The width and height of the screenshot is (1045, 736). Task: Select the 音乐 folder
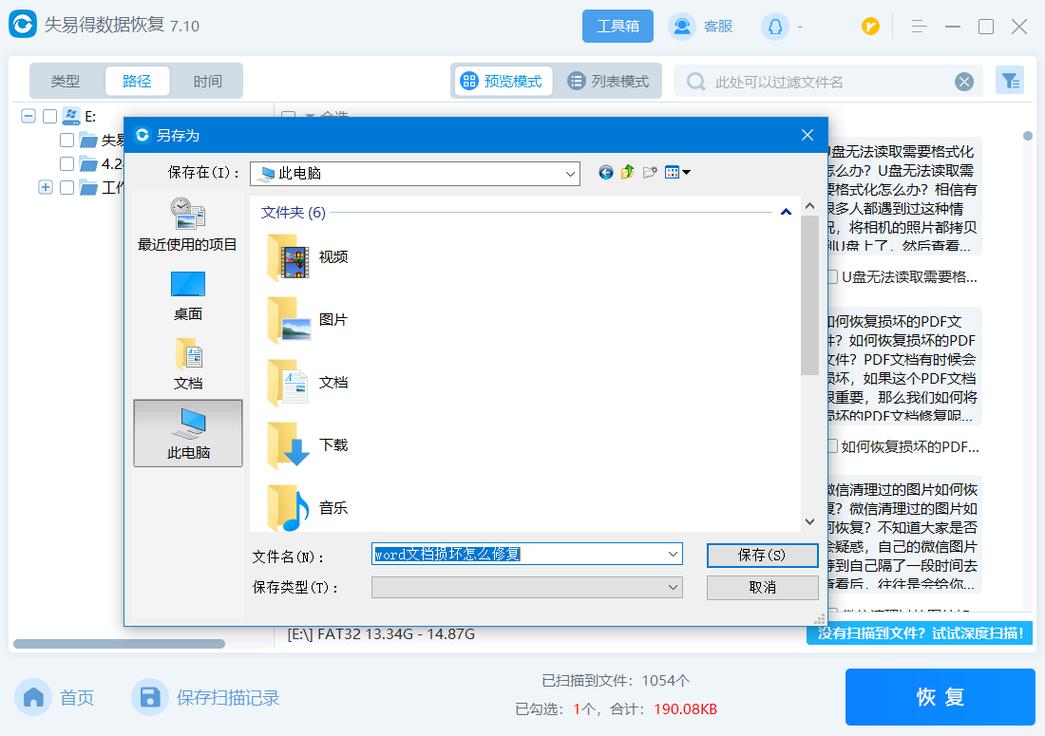307,507
